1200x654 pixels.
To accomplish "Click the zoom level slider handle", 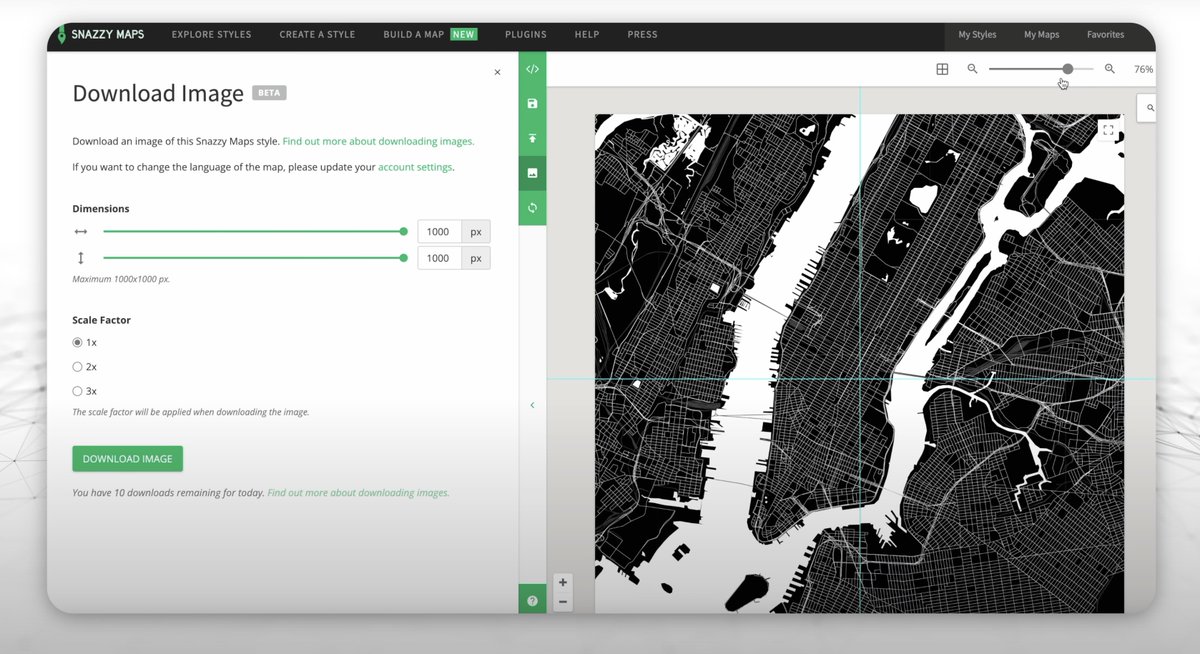I will (1068, 69).
